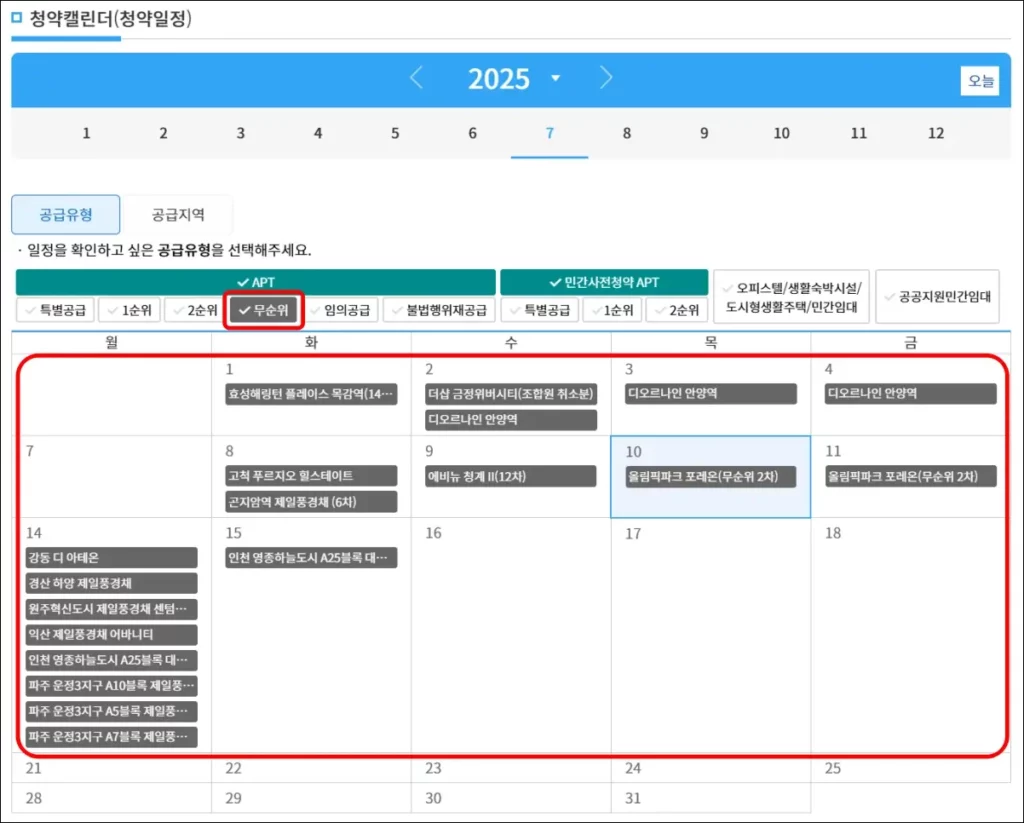
Task: Open 인천 영종하늘도시 A25블록 event on 15th
Action: coord(312,558)
